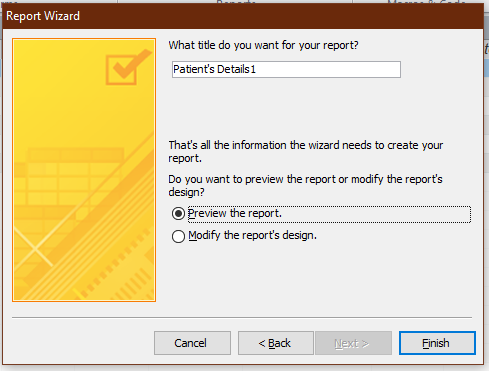489x371 pixels.
Task: Click the Report Wizard title bar
Action: (x=243, y=16)
